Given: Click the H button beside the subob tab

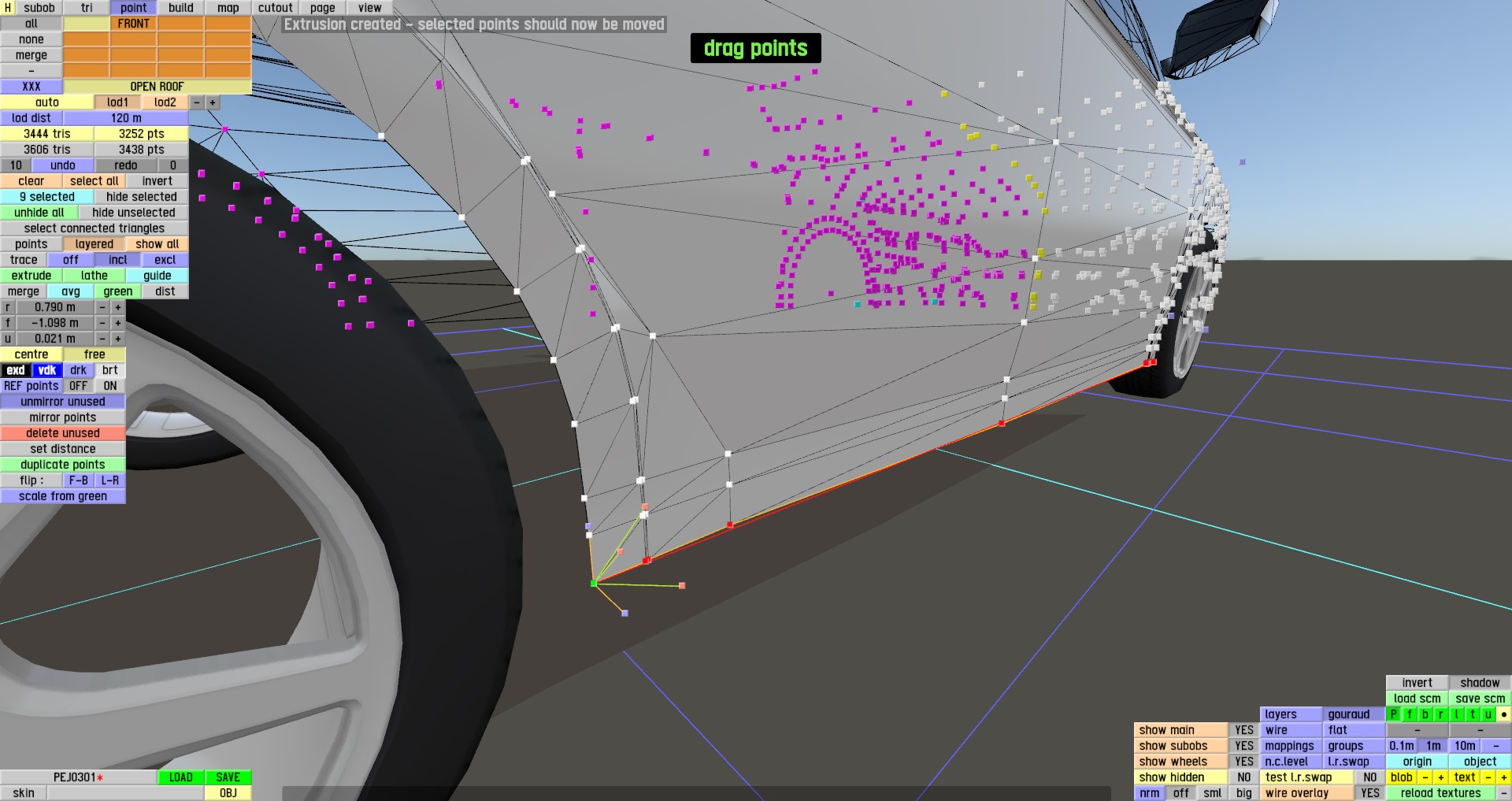Looking at the screenshot, I should [8, 8].
